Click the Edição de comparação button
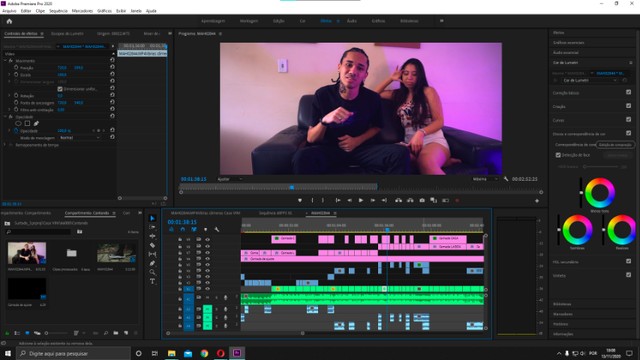The width and height of the screenshot is (640, 360). click(x=615, y=144)
